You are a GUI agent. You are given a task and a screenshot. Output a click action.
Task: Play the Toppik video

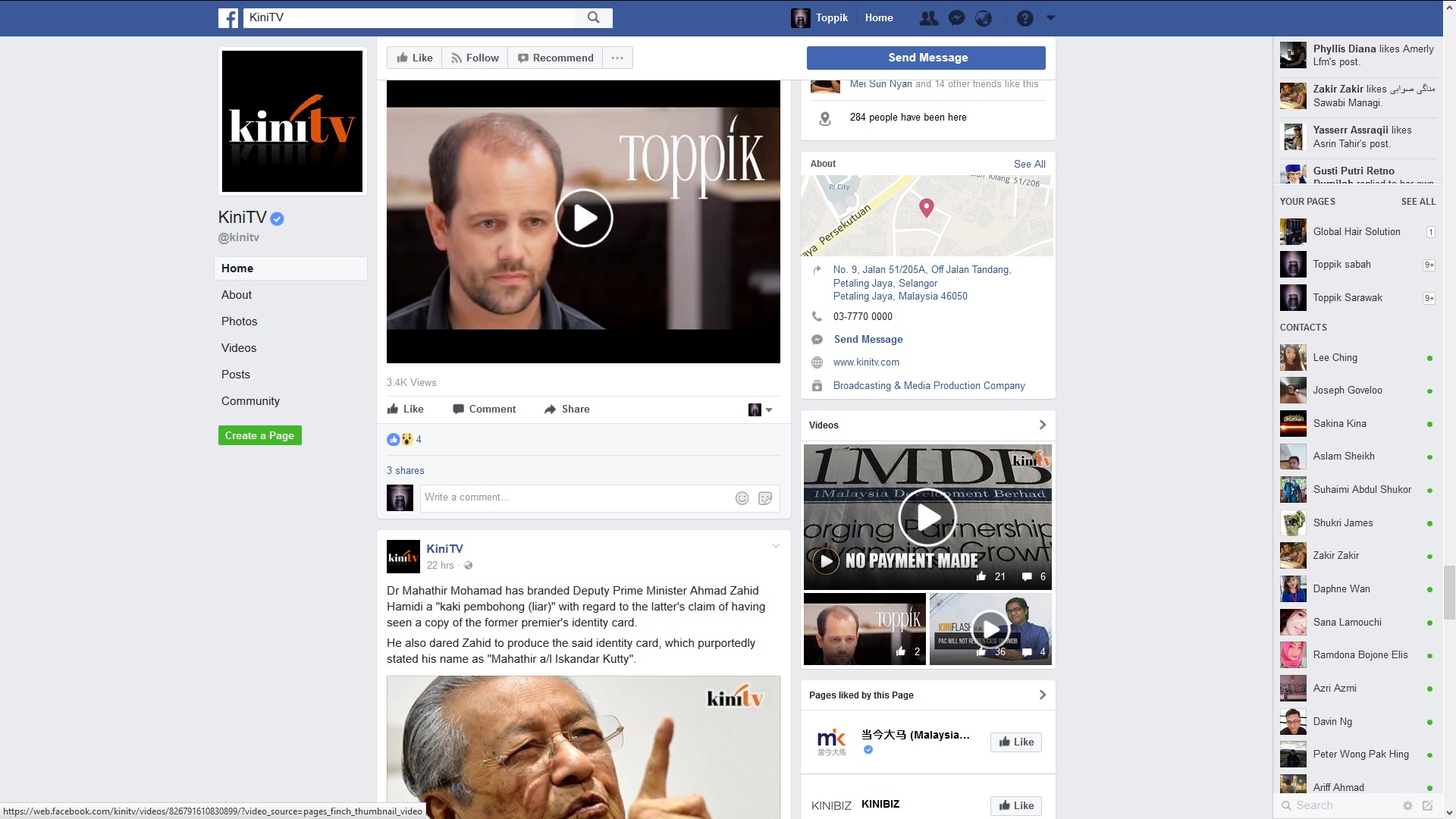point(584,218)
